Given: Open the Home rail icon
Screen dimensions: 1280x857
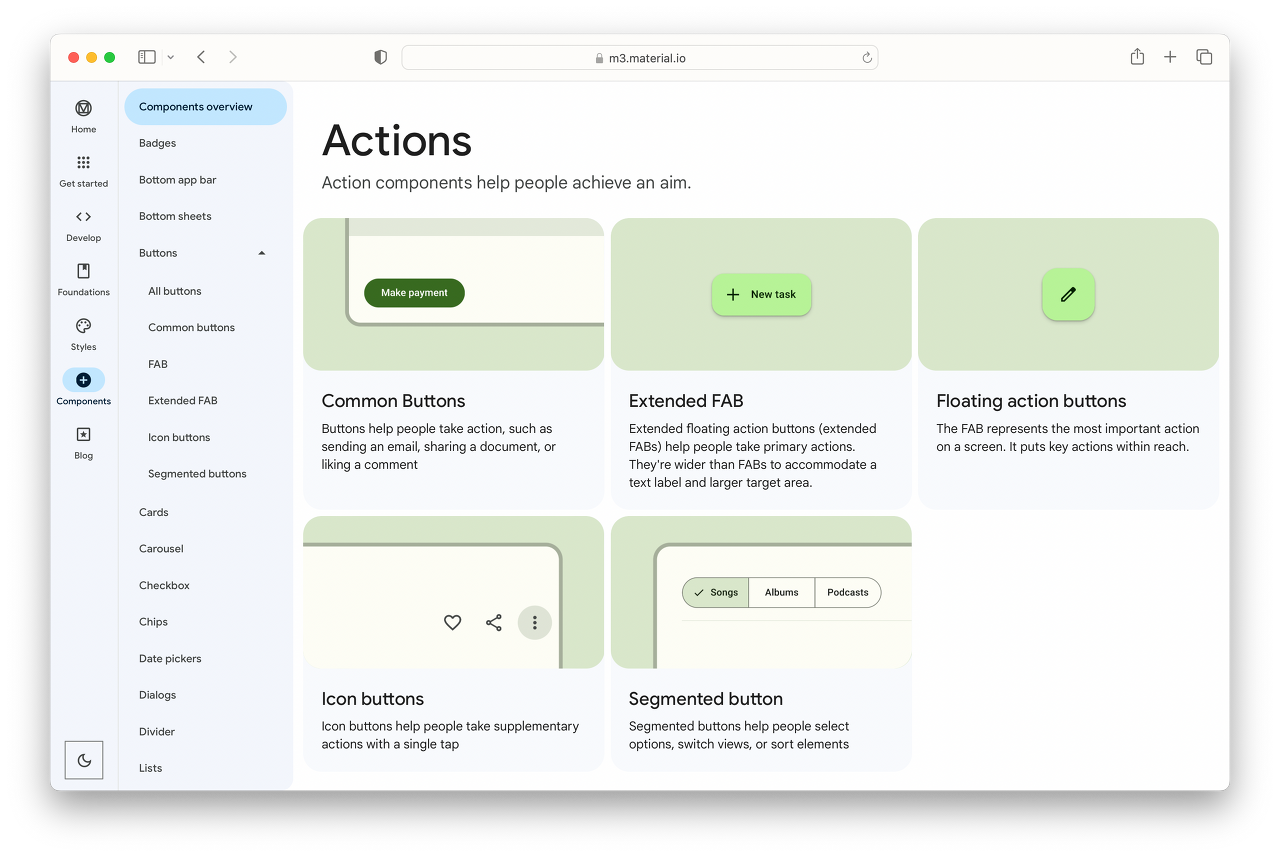Looking at the screenshot, I should click(x=84, y=108).
